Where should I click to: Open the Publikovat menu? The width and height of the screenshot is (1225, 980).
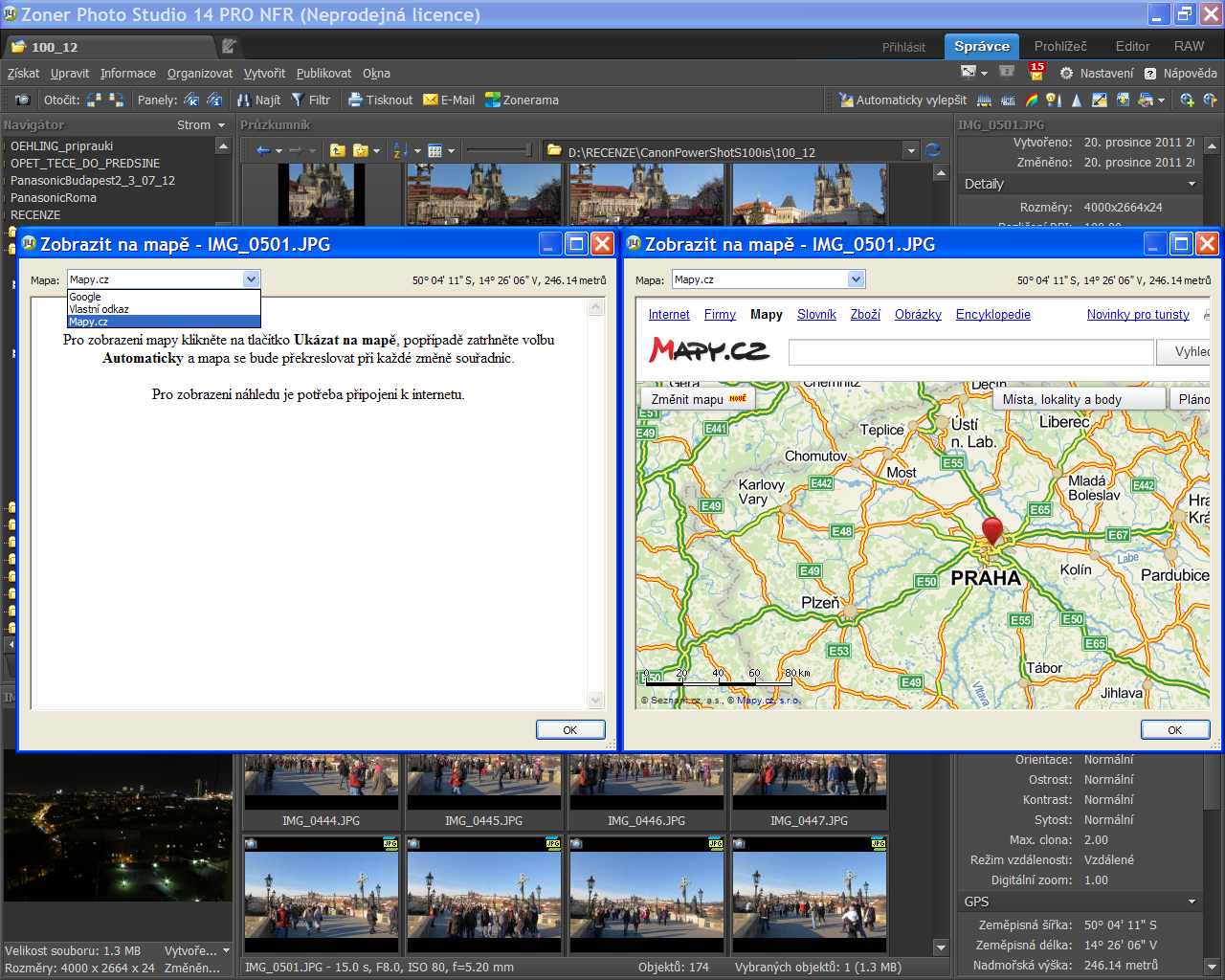pos(323,73)
